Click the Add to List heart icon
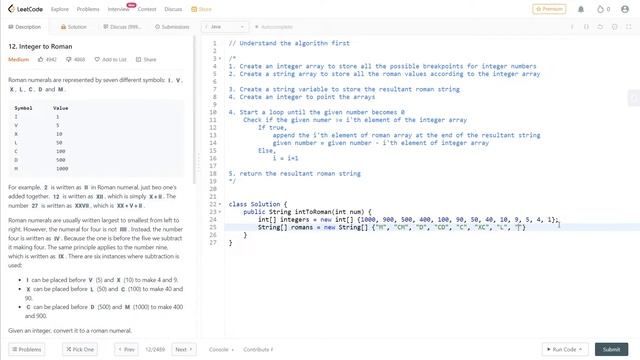This screenshot has width=640, height=360. tap(97, 60)
